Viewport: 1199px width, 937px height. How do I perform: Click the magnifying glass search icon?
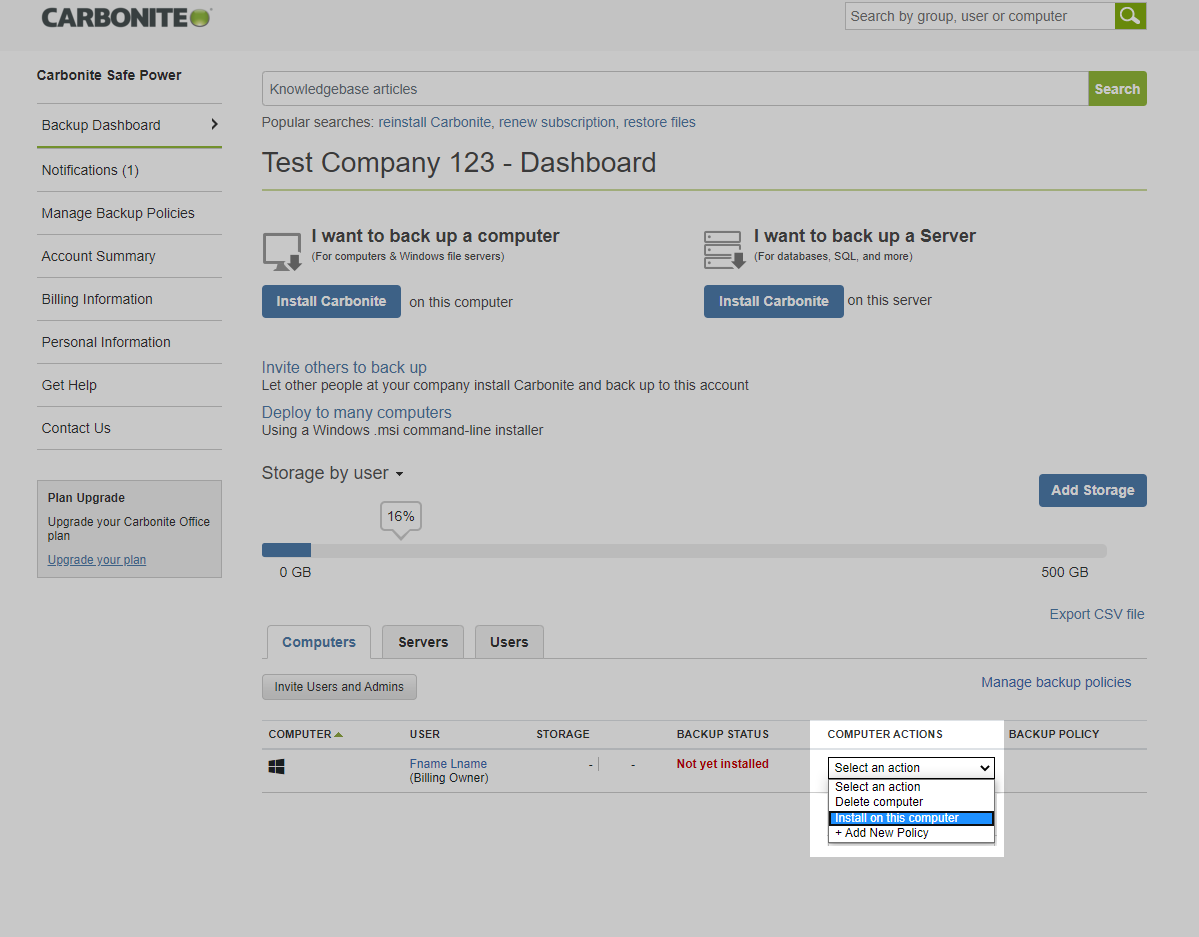point(1130,16)
